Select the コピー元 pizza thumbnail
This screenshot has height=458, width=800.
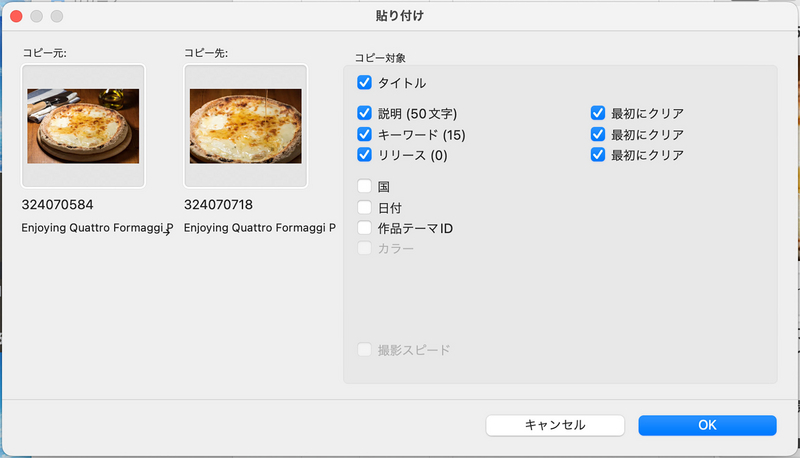tap(83, 126)
